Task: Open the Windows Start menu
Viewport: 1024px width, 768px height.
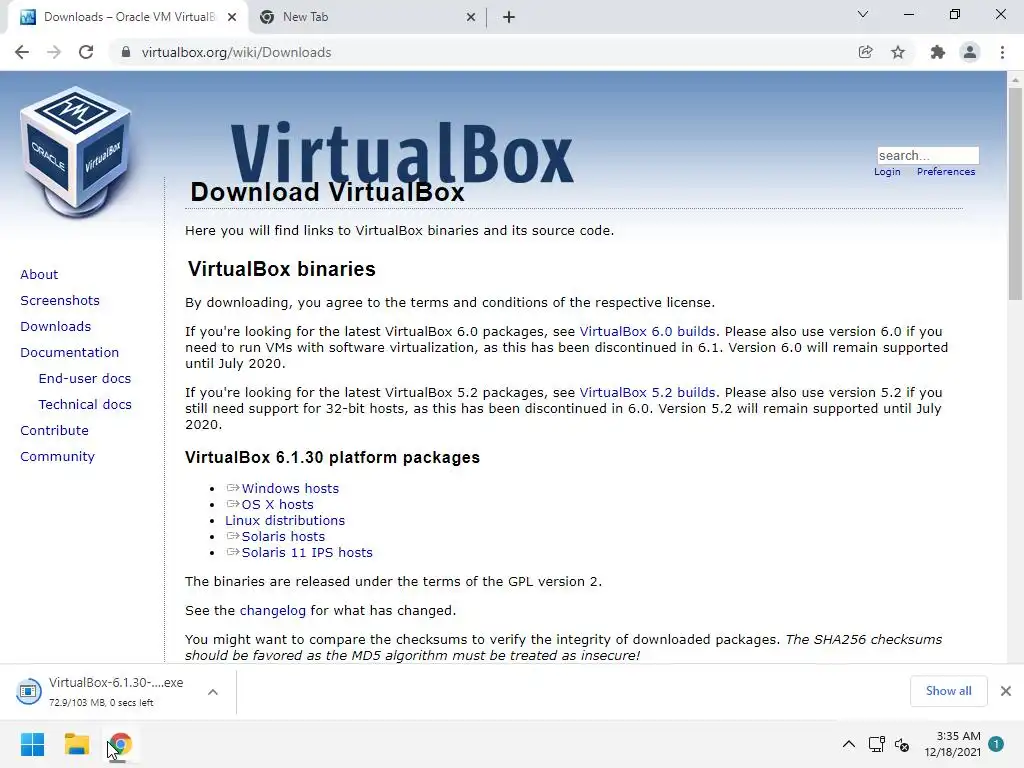Action: (x=33, y=744)
